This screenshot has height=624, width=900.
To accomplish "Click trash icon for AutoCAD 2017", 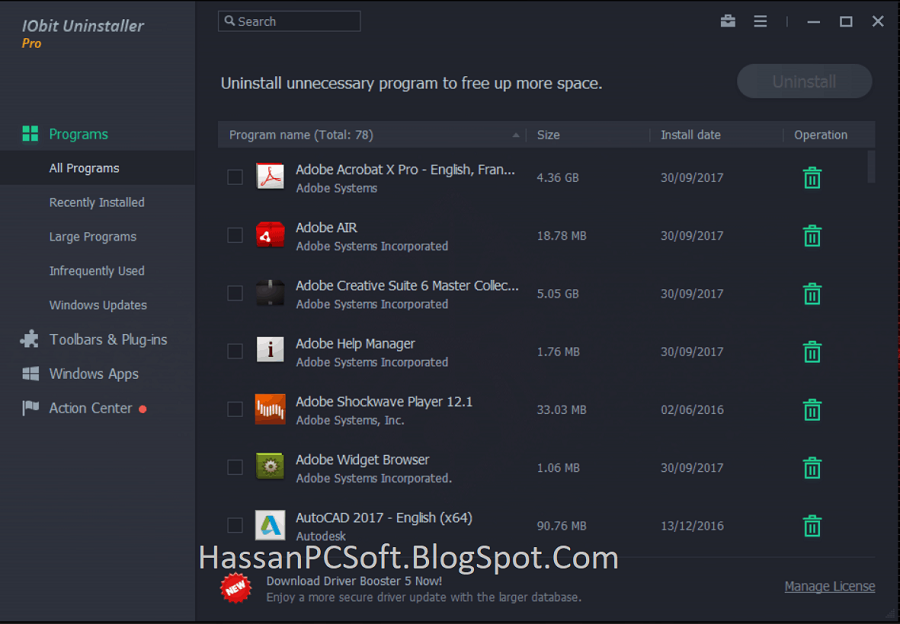I will [812, 526].
